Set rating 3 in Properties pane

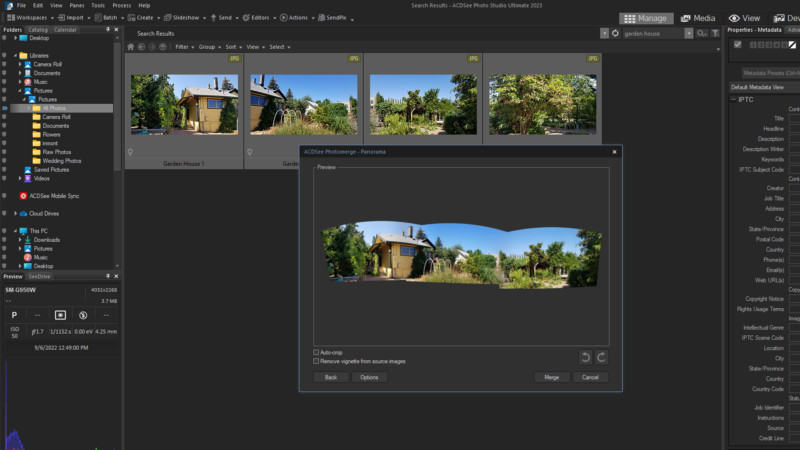click(x=769, y=45)
